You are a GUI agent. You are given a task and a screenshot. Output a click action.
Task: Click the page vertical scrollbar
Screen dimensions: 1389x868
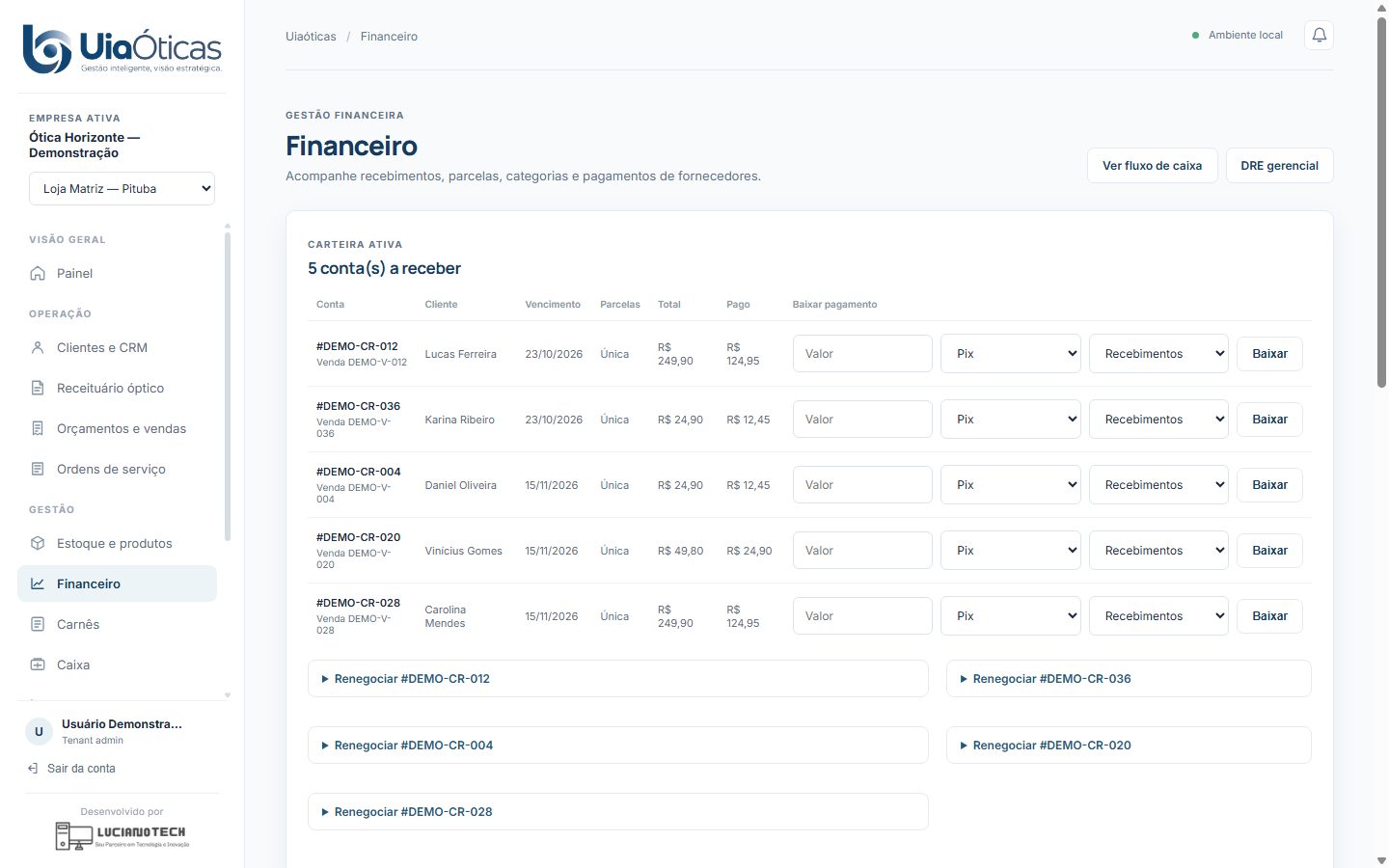tap(1381, 203)
